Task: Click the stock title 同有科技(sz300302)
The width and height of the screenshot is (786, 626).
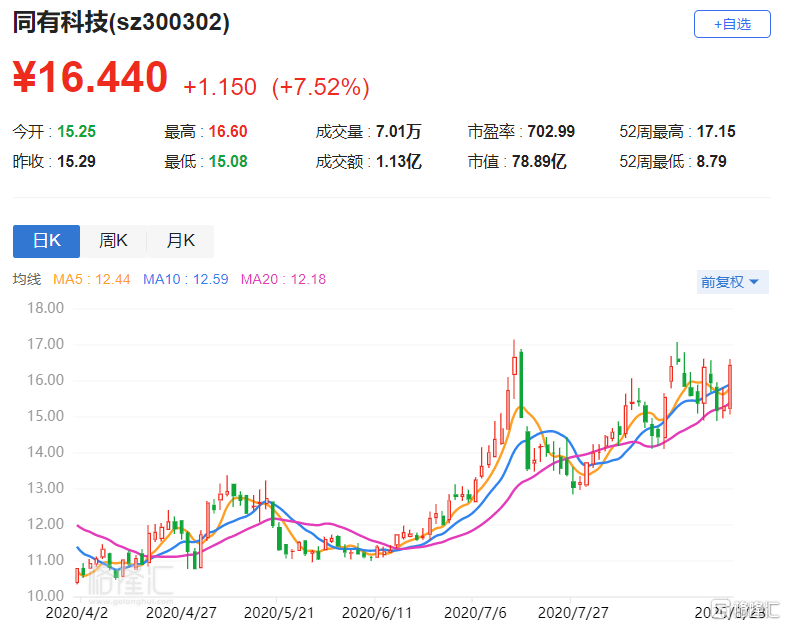Action: pos(121,23)
